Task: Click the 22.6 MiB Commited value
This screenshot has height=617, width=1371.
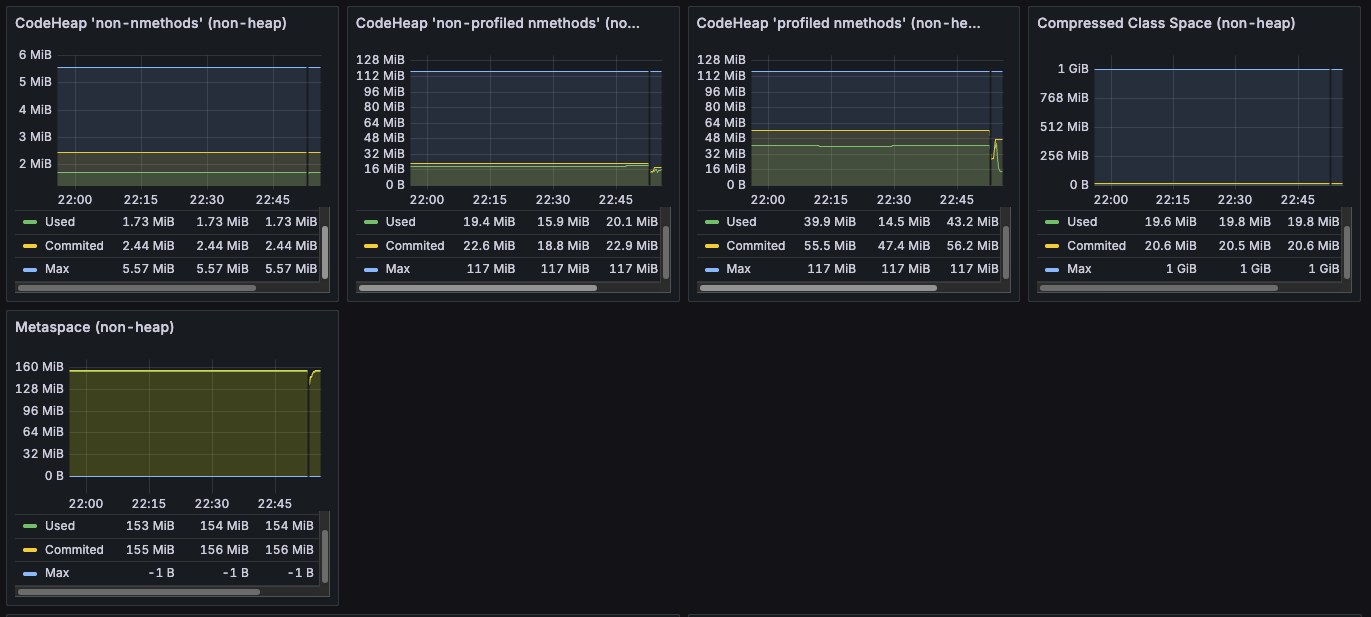Action: (x=489, y=245)
